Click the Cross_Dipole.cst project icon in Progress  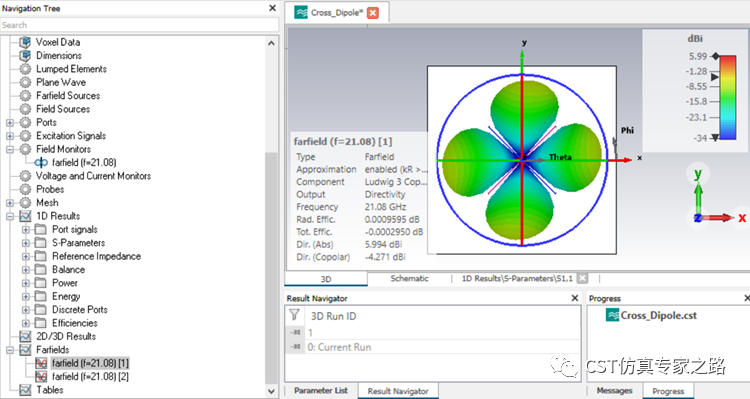coord(612,315)
